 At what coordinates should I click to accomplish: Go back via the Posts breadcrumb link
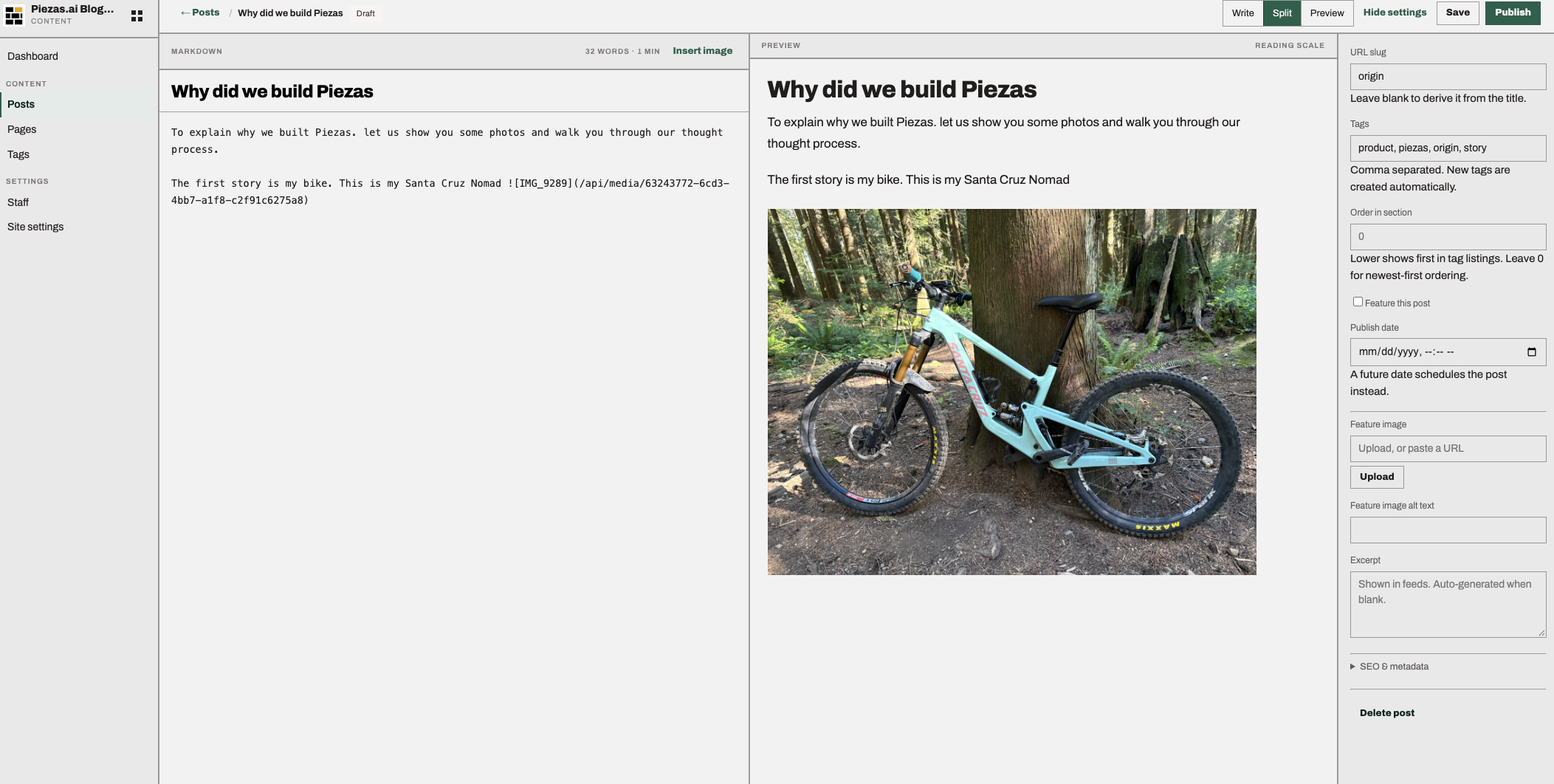(x=200, y=13)
